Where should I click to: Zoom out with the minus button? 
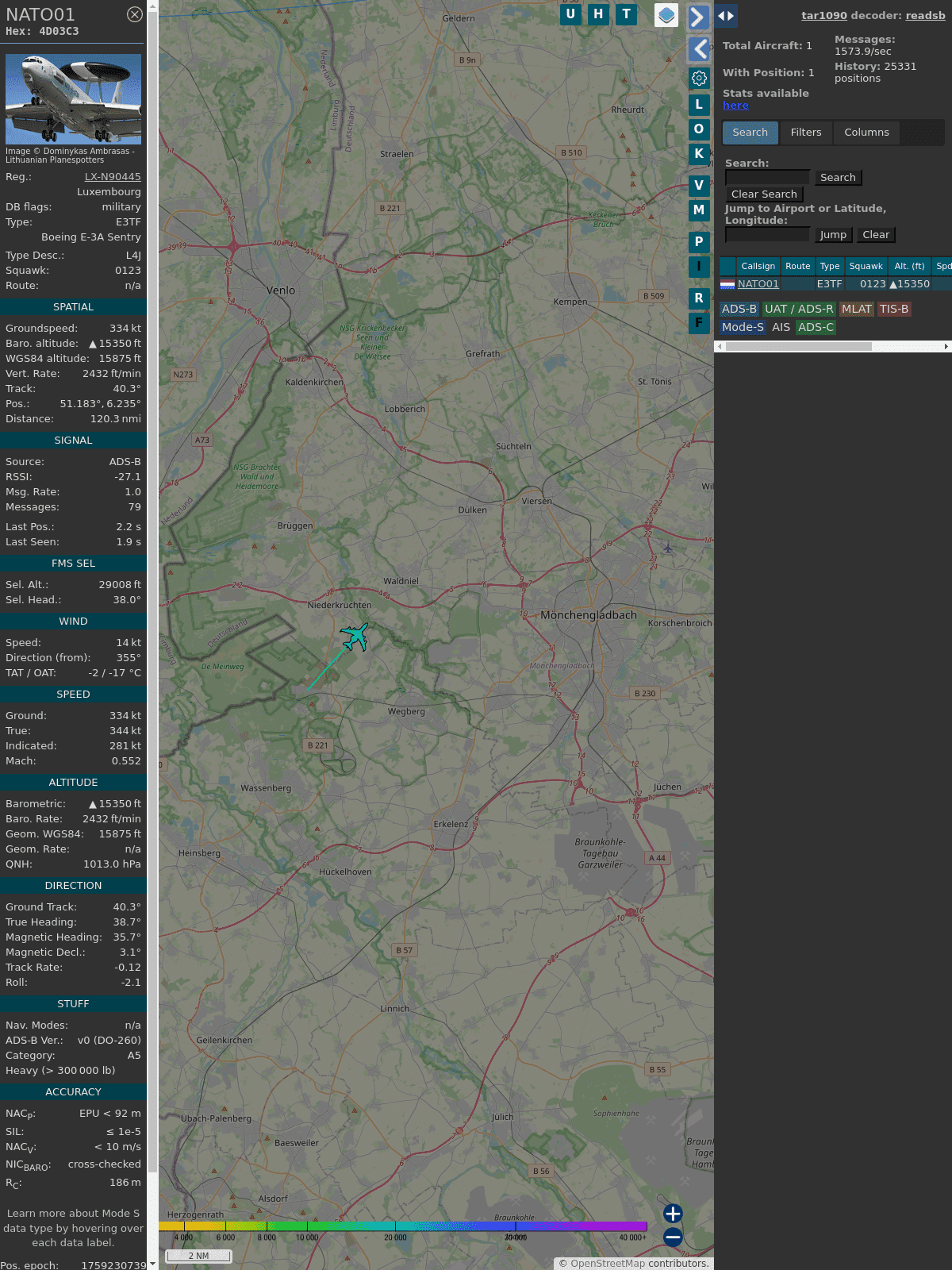(673, 1237)
